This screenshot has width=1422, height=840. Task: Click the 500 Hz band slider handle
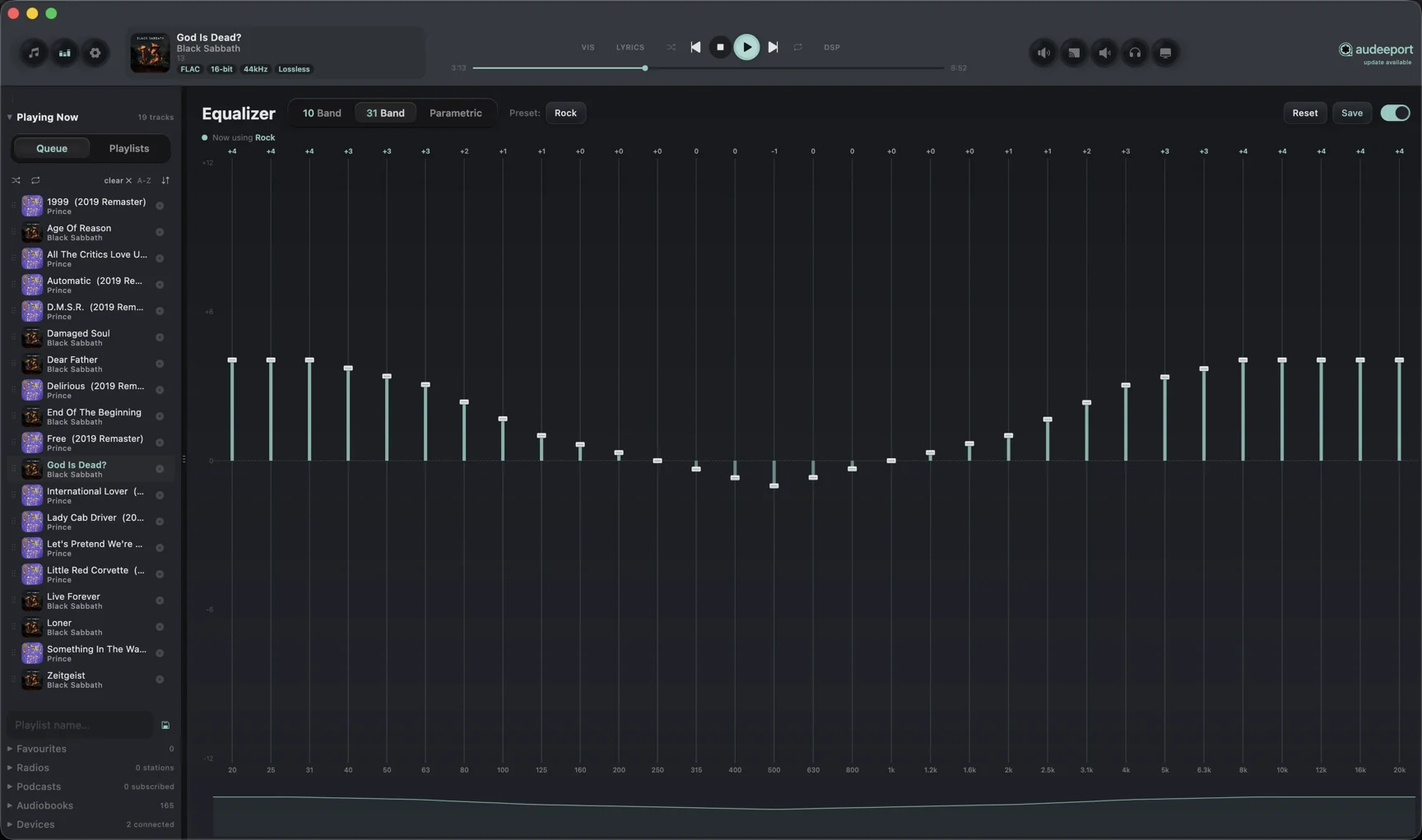pyautogui.click(x=774, y=486)
